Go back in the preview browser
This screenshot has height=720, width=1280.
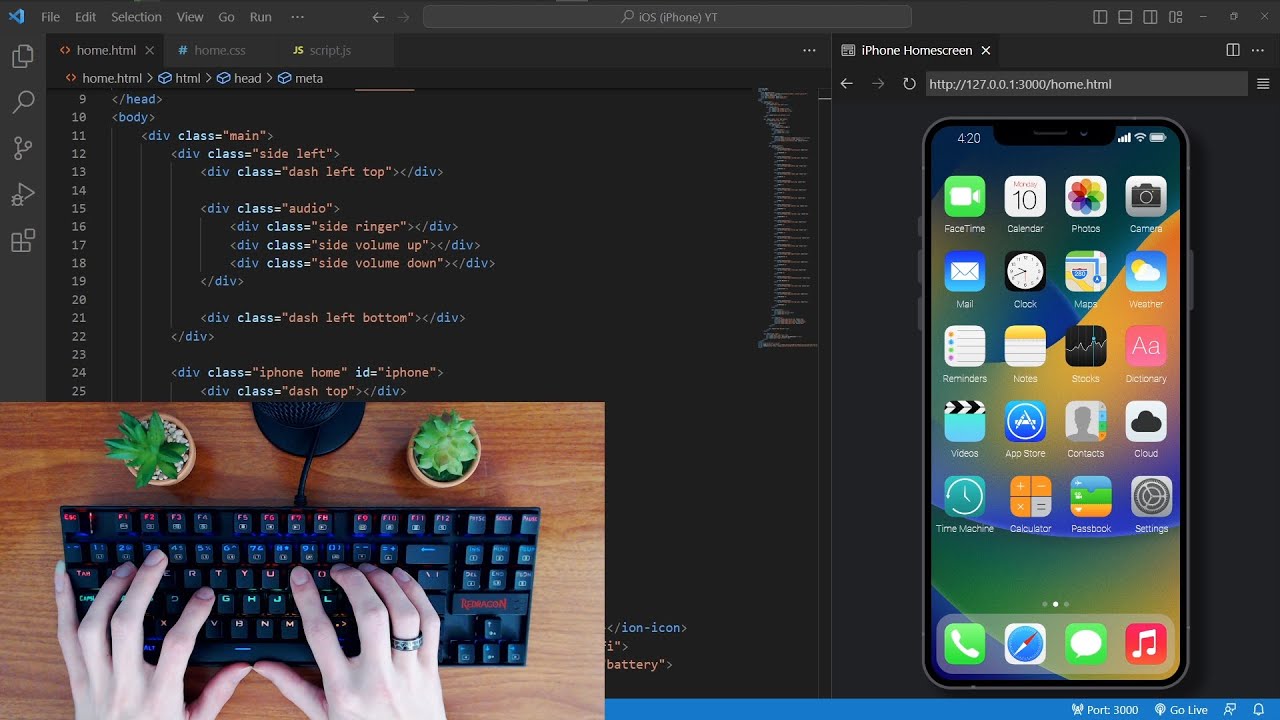click(846, 84)
